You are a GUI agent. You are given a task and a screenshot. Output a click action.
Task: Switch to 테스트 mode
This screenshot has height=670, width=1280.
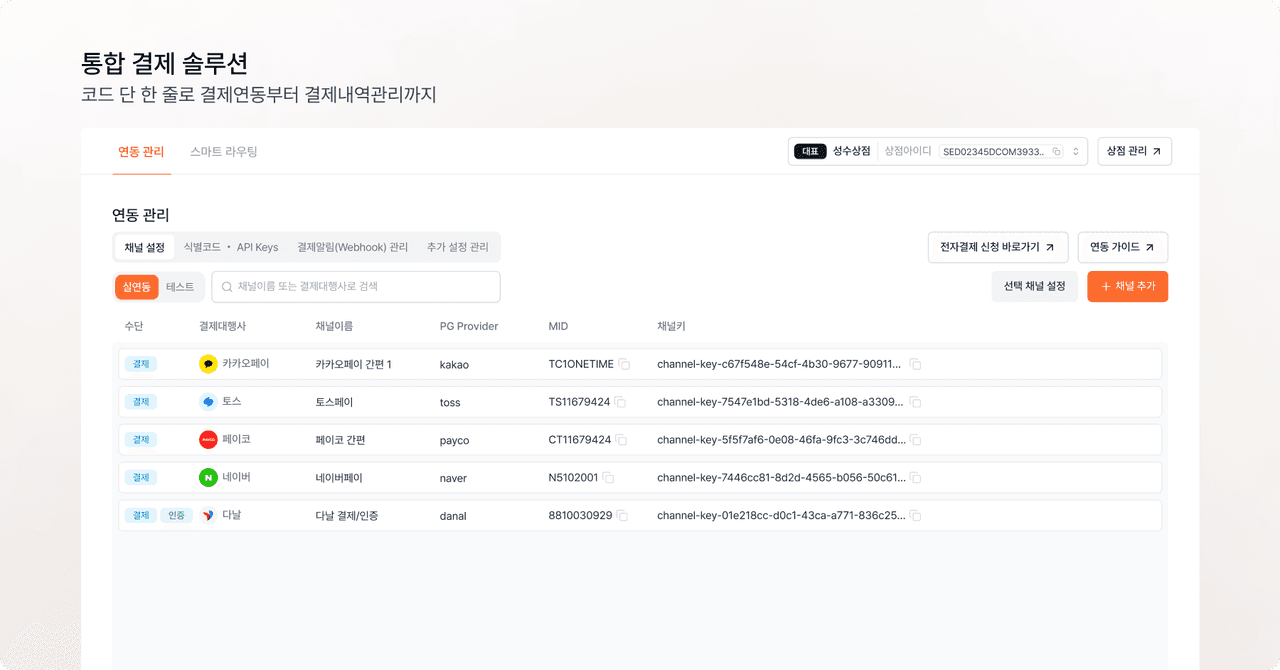tap(180, 287)
